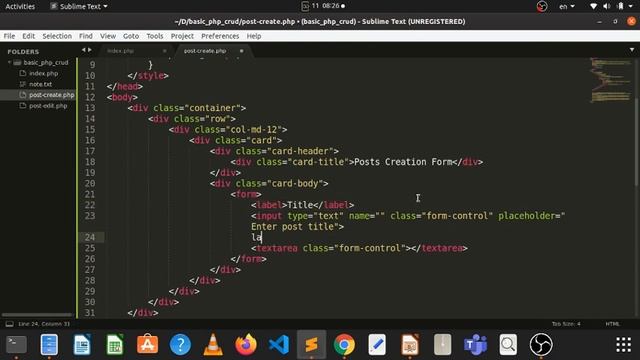This screenshot has height=360, width=640.
Task: Open LibreOffice Writer from the dock
Action: tap(82, 345)
